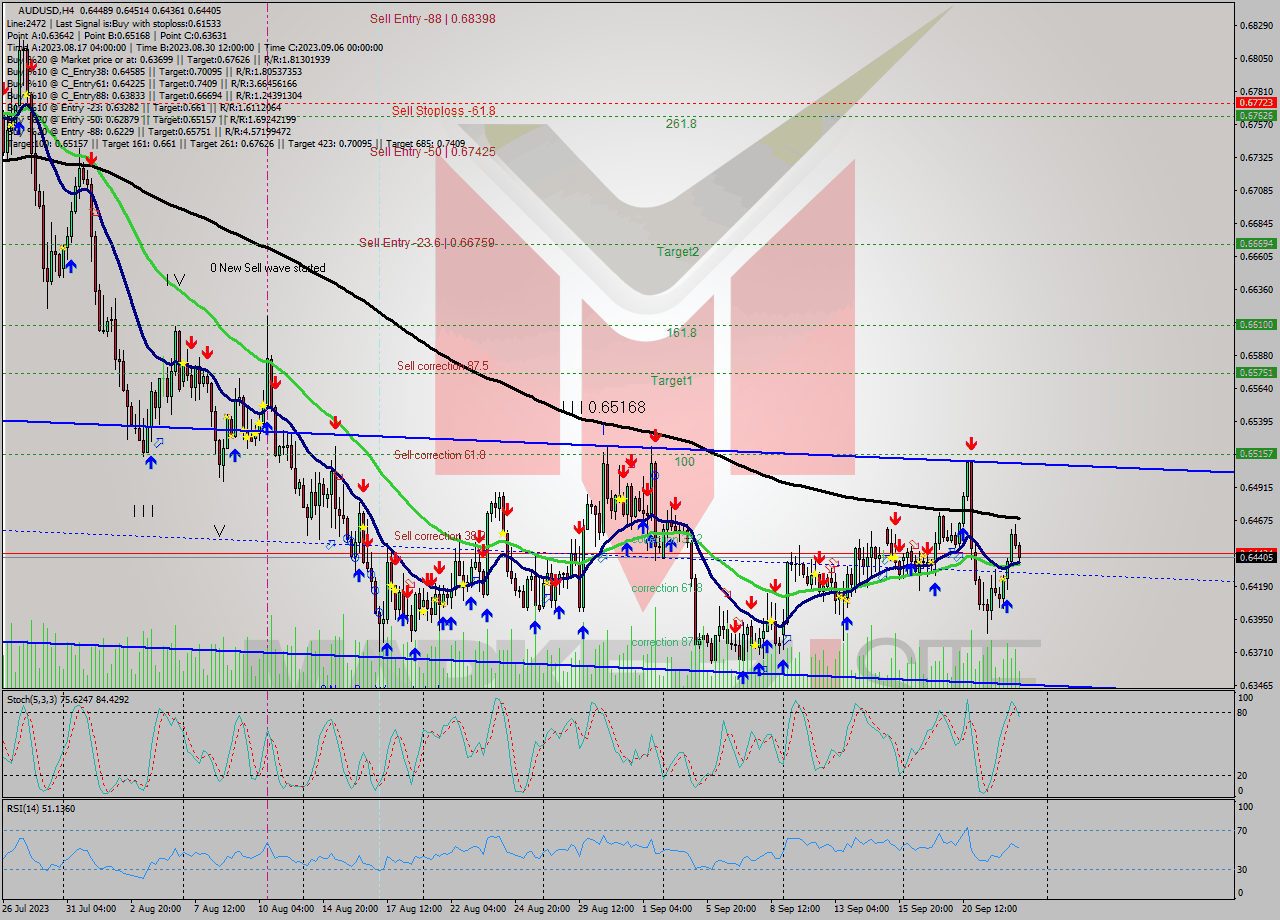Image resolution: width=1280 pixels, height=920 pixels.
Task: Click the '0 New Sell wave started' annotation
Action: [267, 268]
